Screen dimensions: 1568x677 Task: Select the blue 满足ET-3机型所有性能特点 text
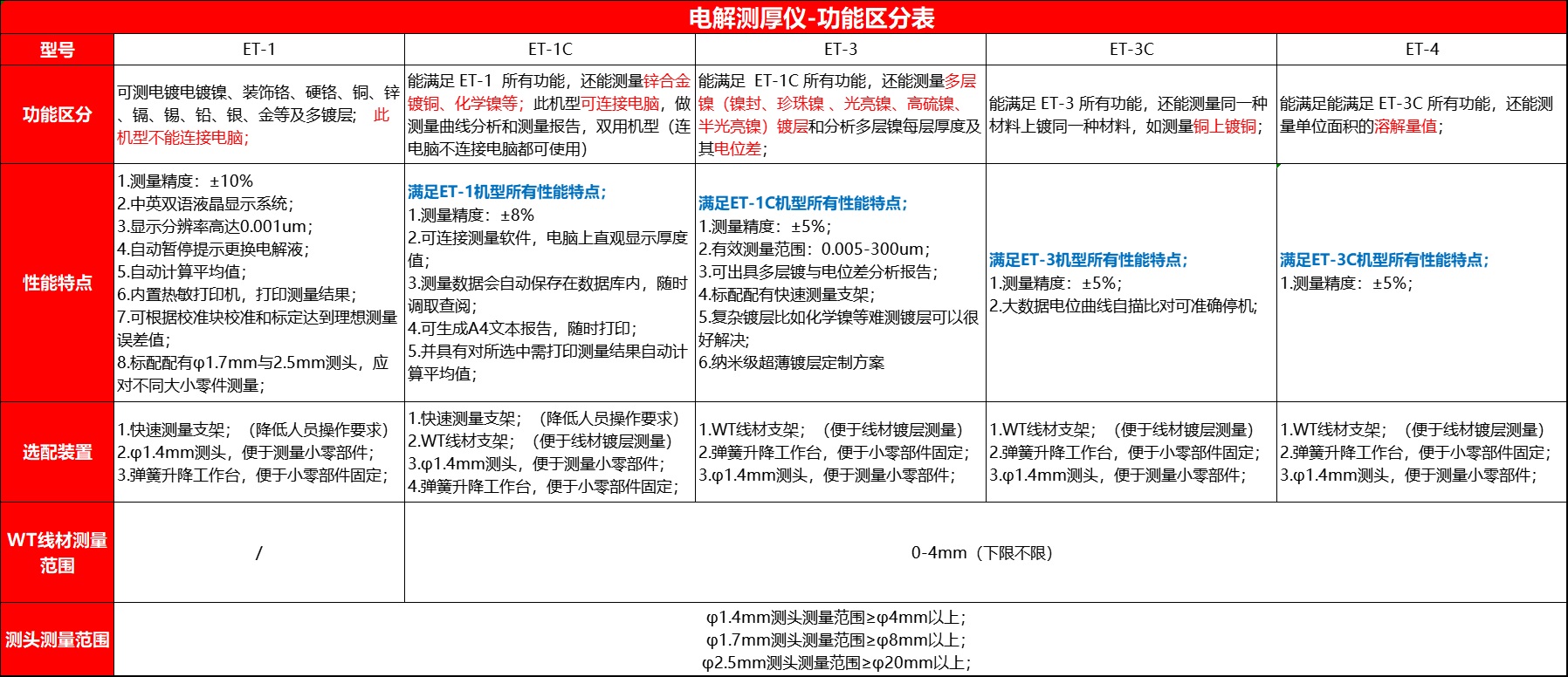(1088, 260)
